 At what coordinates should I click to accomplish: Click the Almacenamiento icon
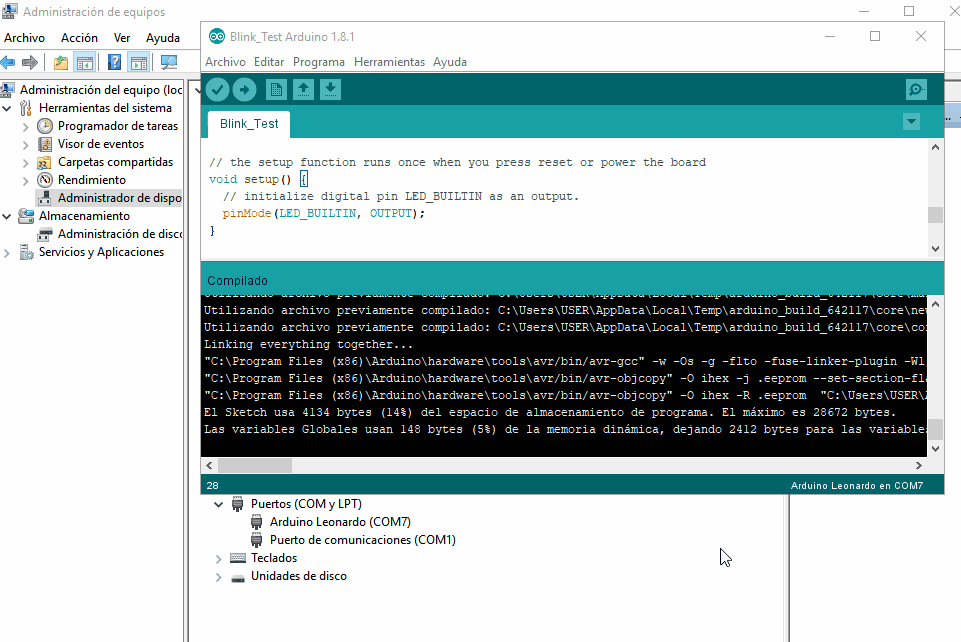(x=26, y=216)
